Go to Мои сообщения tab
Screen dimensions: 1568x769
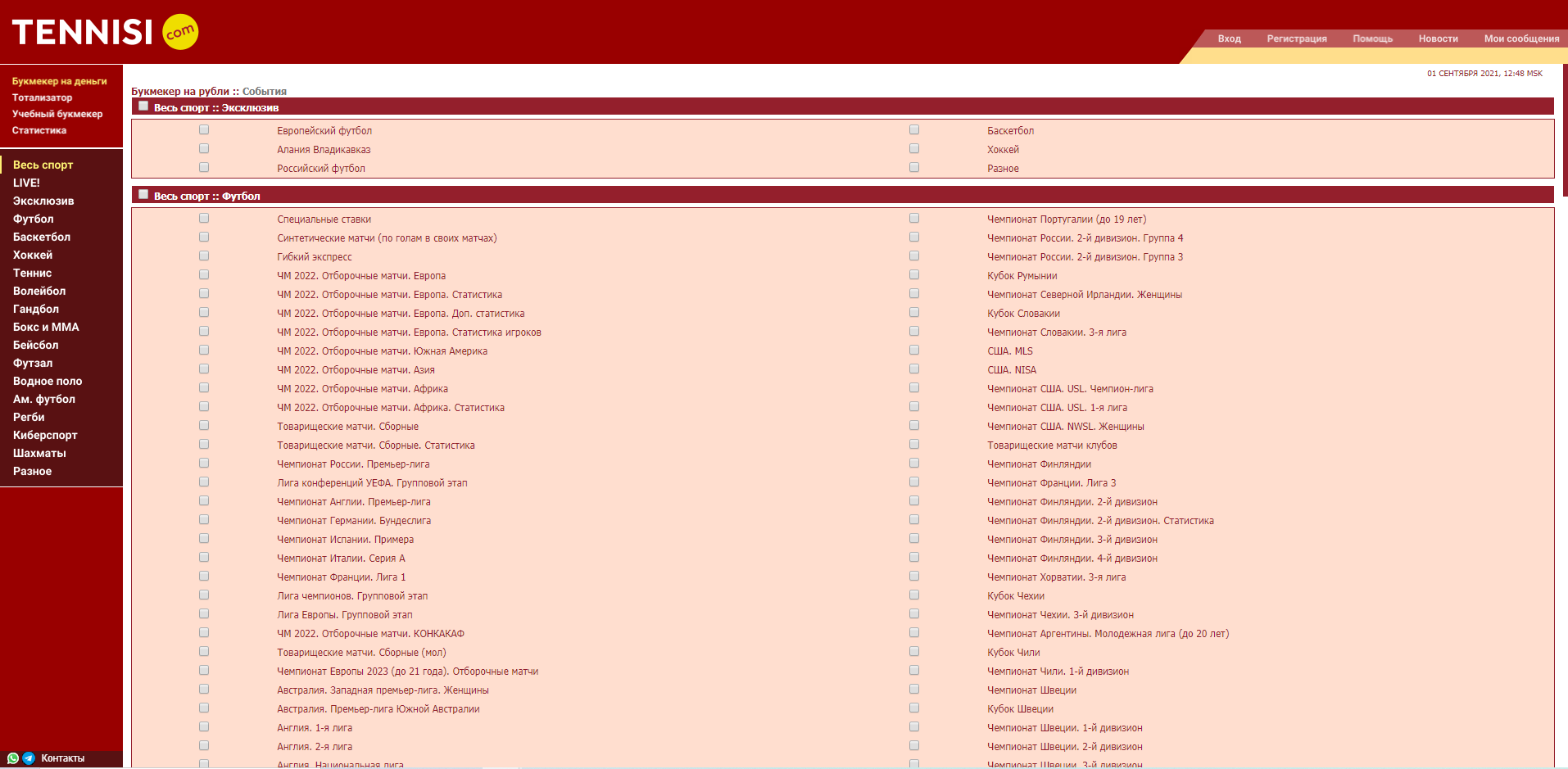[1521, 38]
